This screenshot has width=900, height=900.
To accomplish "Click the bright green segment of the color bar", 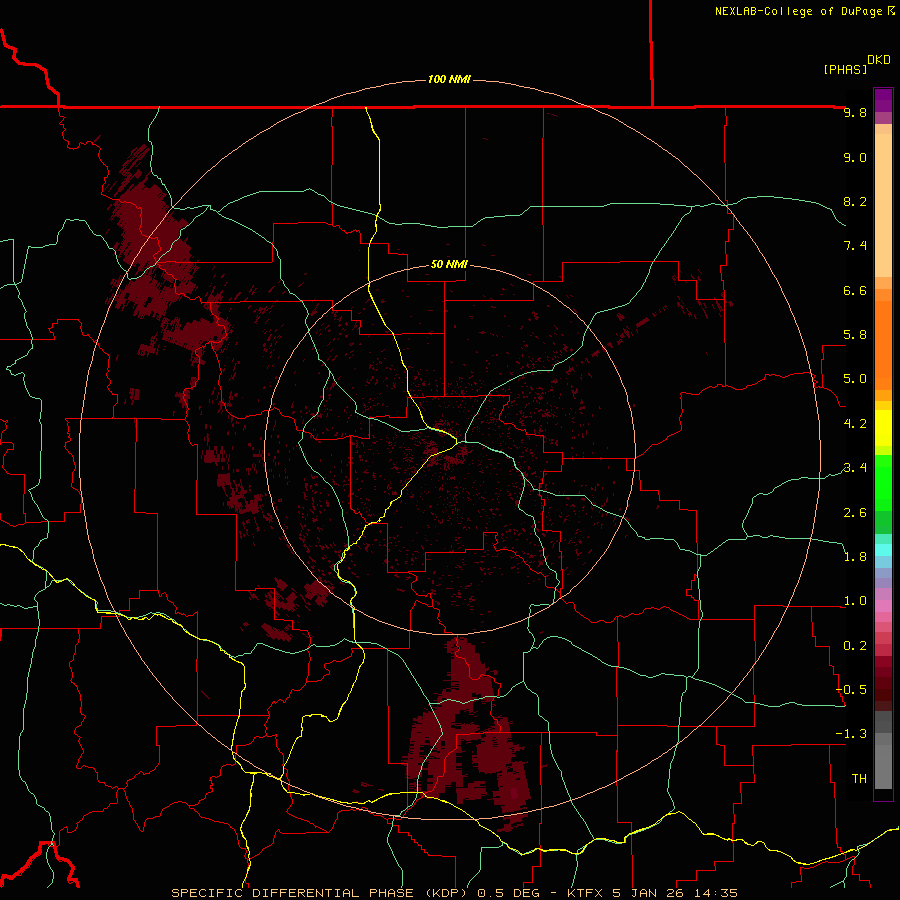I will pyautogui.click(x=883, y=482).
